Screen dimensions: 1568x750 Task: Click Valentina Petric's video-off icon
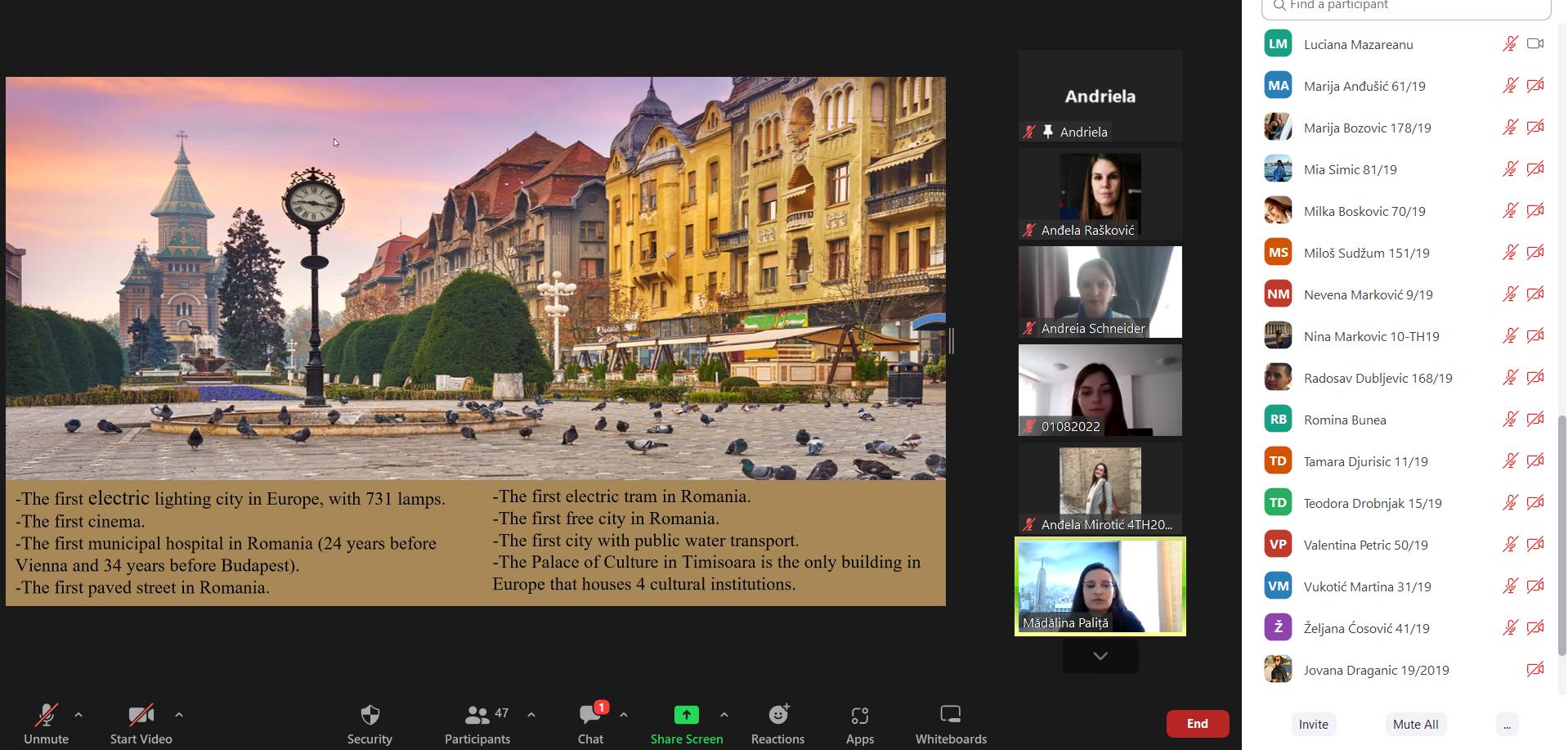click(x=1535, y=544)
